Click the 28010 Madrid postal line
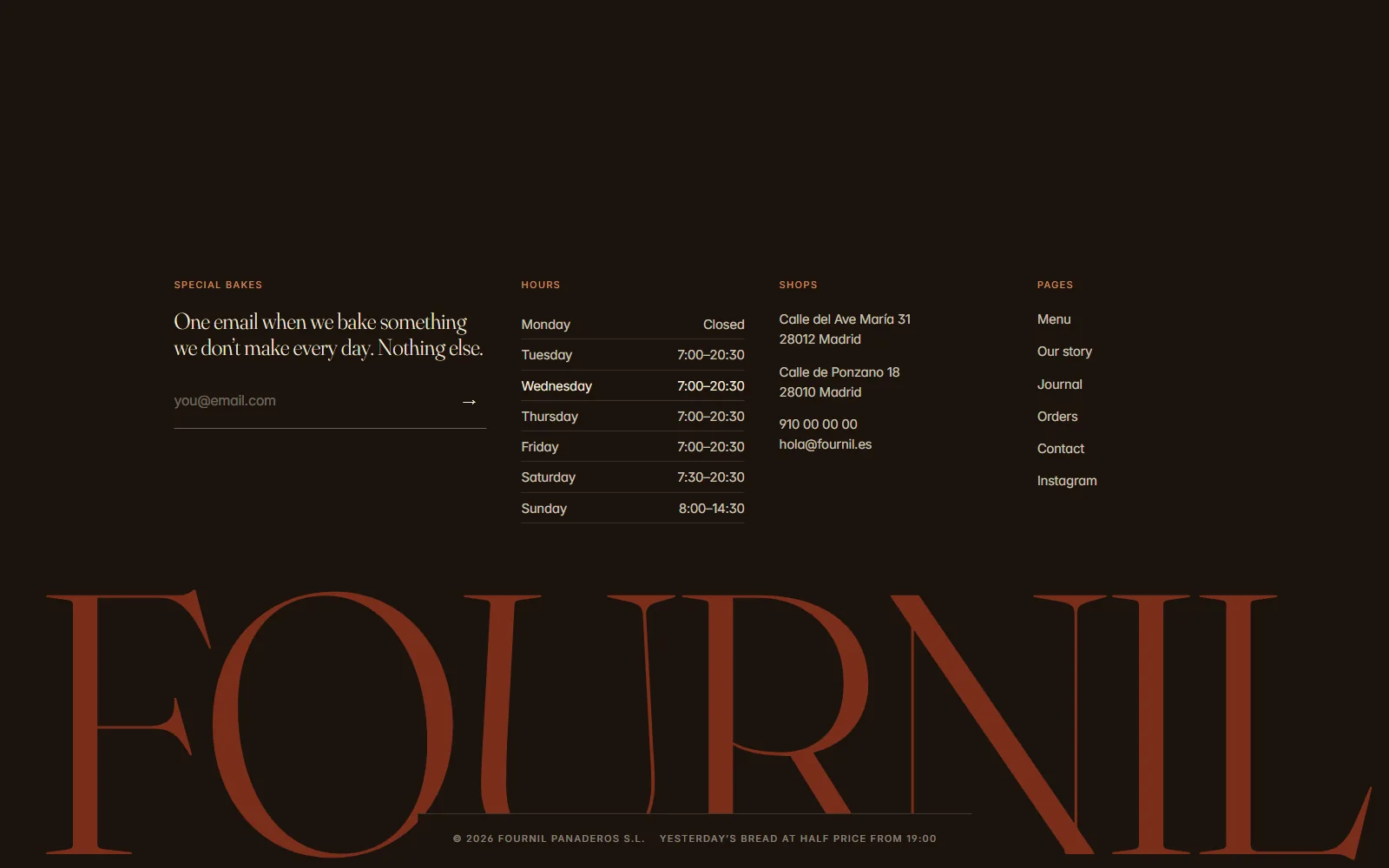 (820, 392)
